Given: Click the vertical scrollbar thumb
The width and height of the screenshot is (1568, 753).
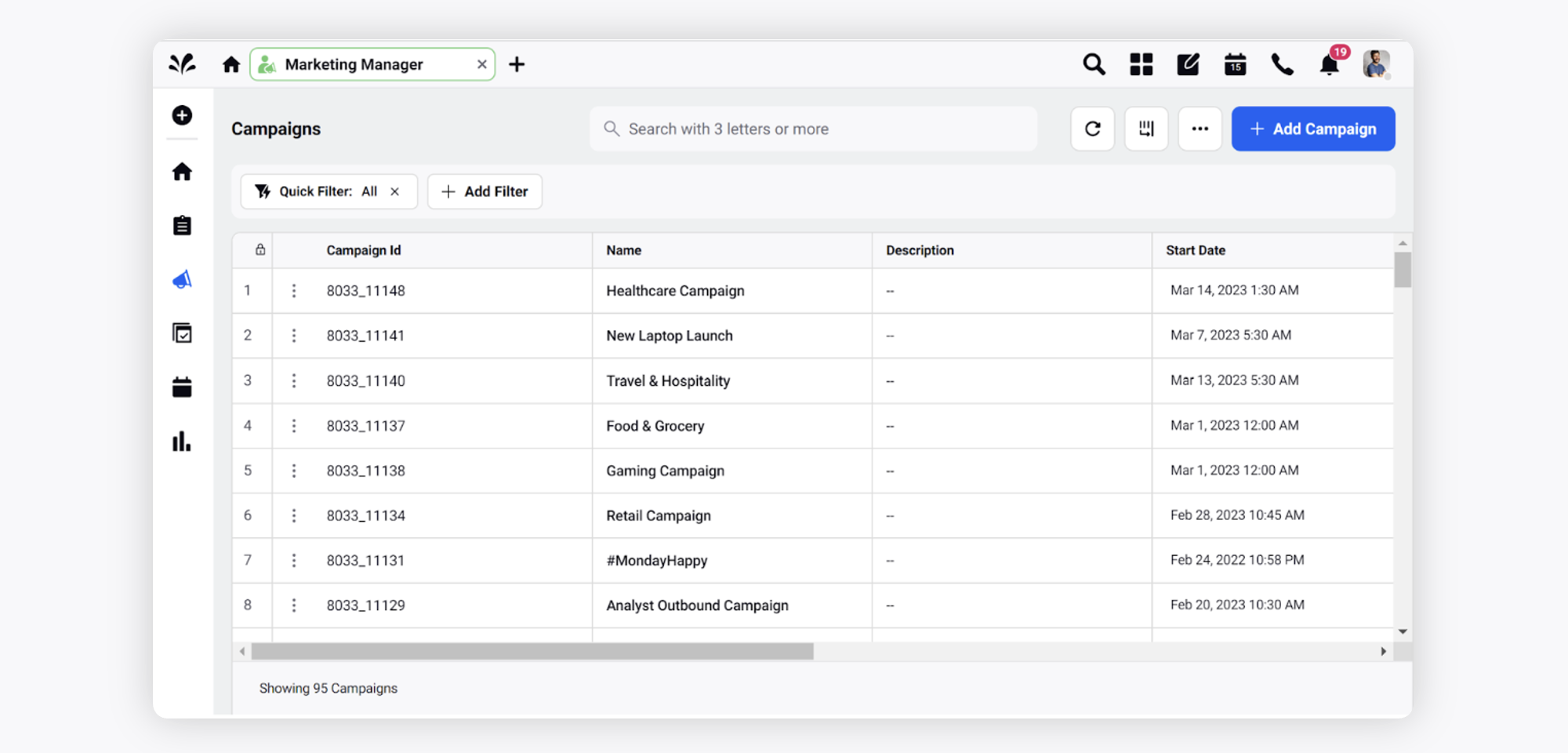Looking at the screenshot, I should tap(1403, 270).
